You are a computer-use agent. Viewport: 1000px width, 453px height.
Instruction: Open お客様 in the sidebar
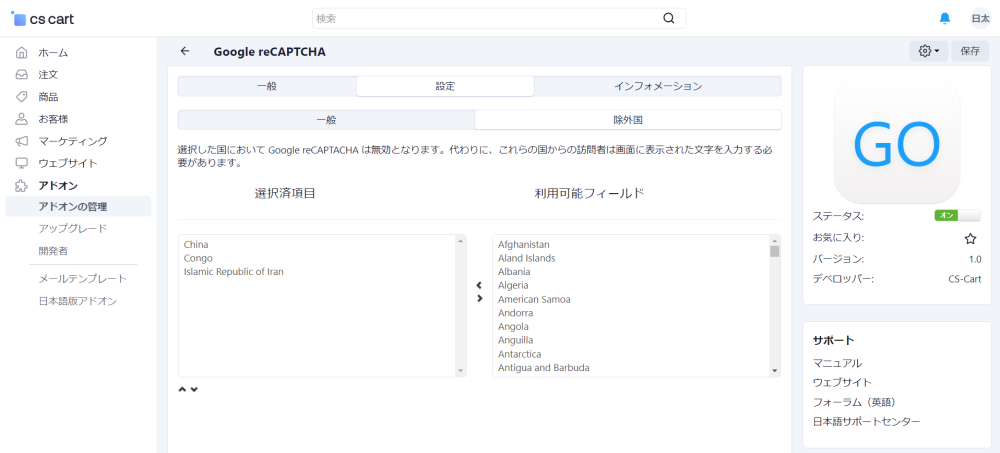point(53,119)
